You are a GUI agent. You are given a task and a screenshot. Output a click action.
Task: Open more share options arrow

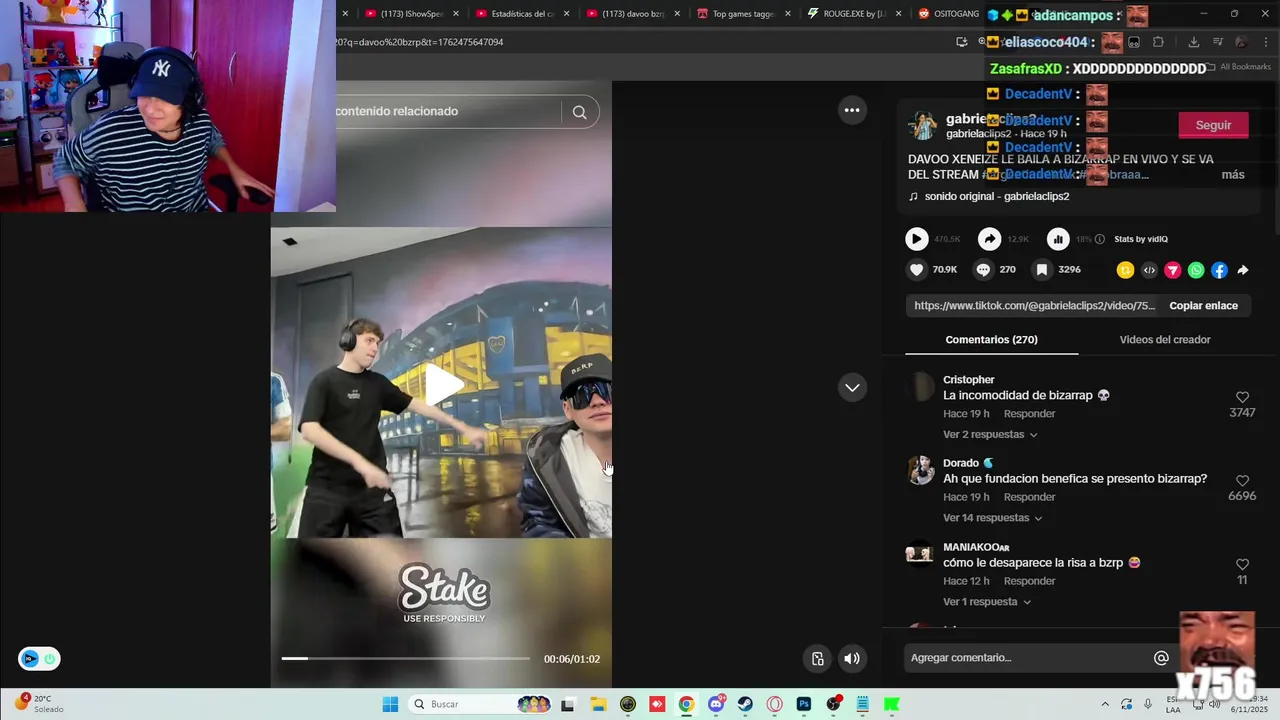coord(1243,270)
